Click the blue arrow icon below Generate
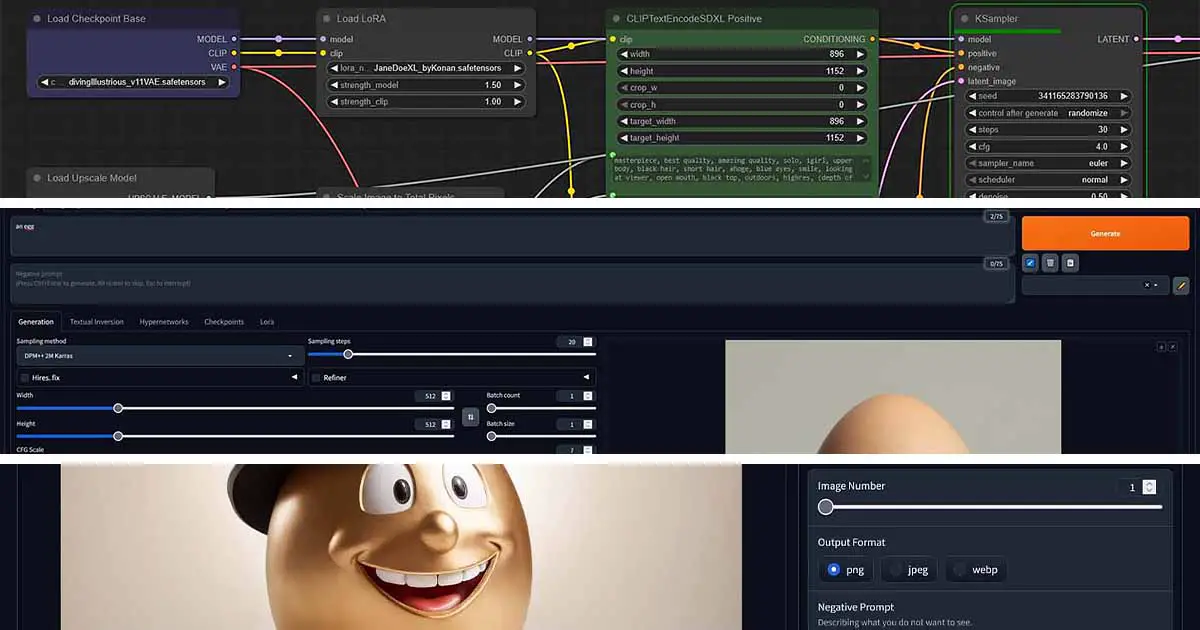Image resolution: width=1200 pixels, height=630 pixels. [1030, 263]
